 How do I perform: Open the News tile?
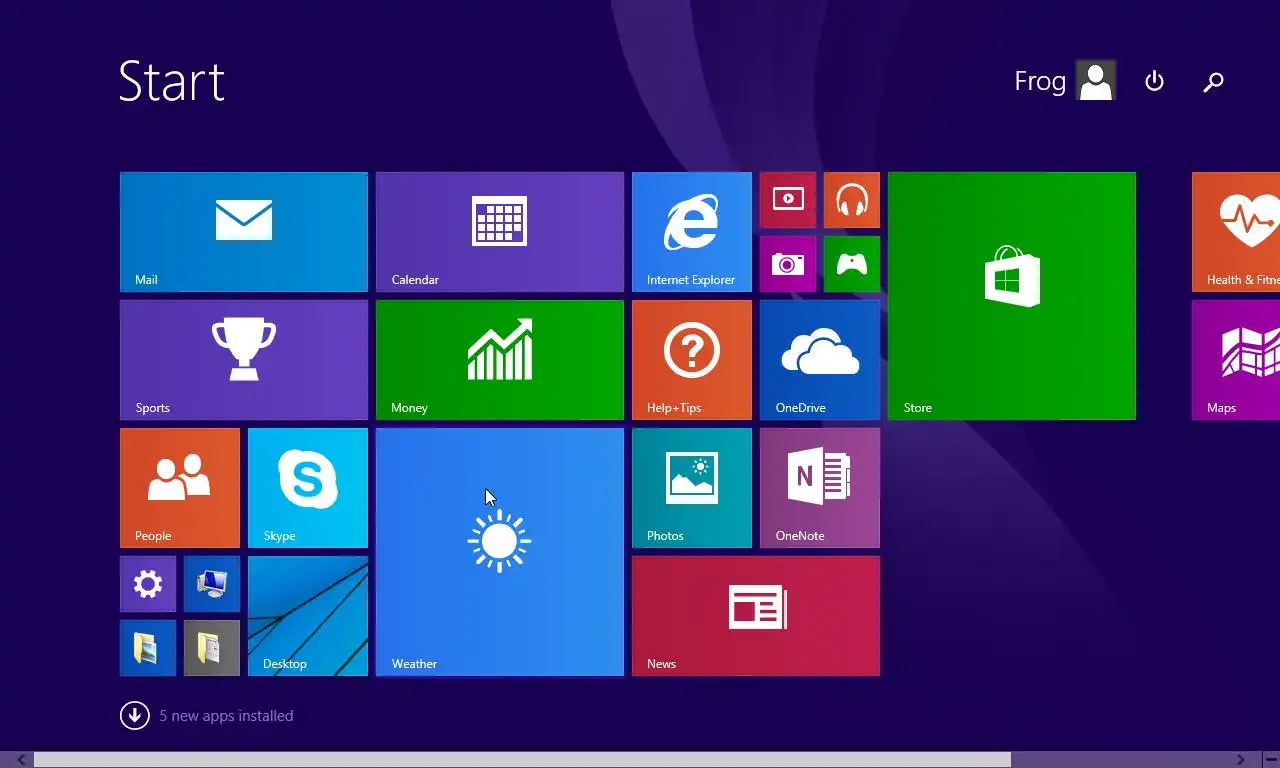point(756,616)
